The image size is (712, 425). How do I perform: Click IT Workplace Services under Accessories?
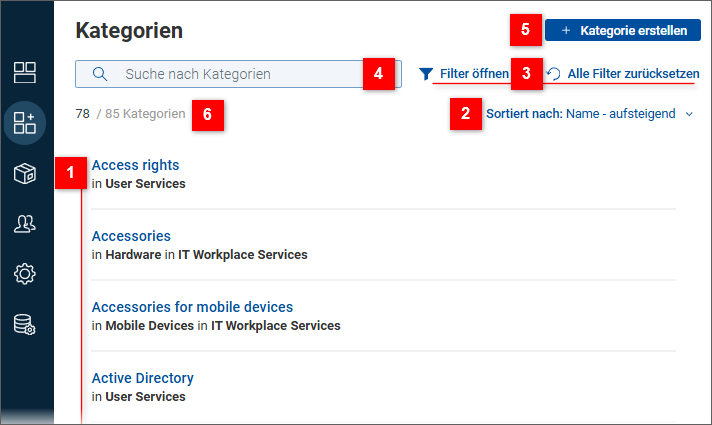[242, 255]
